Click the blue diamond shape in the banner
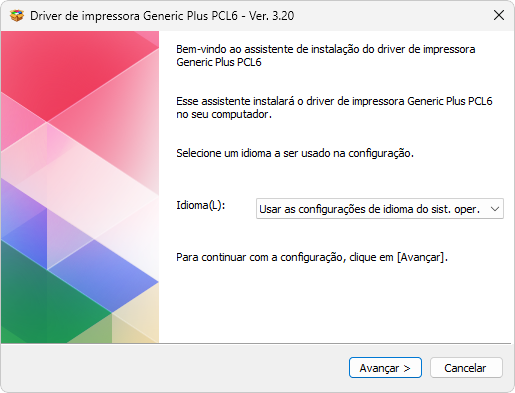 pyautogui.click(x=103, y=276)
